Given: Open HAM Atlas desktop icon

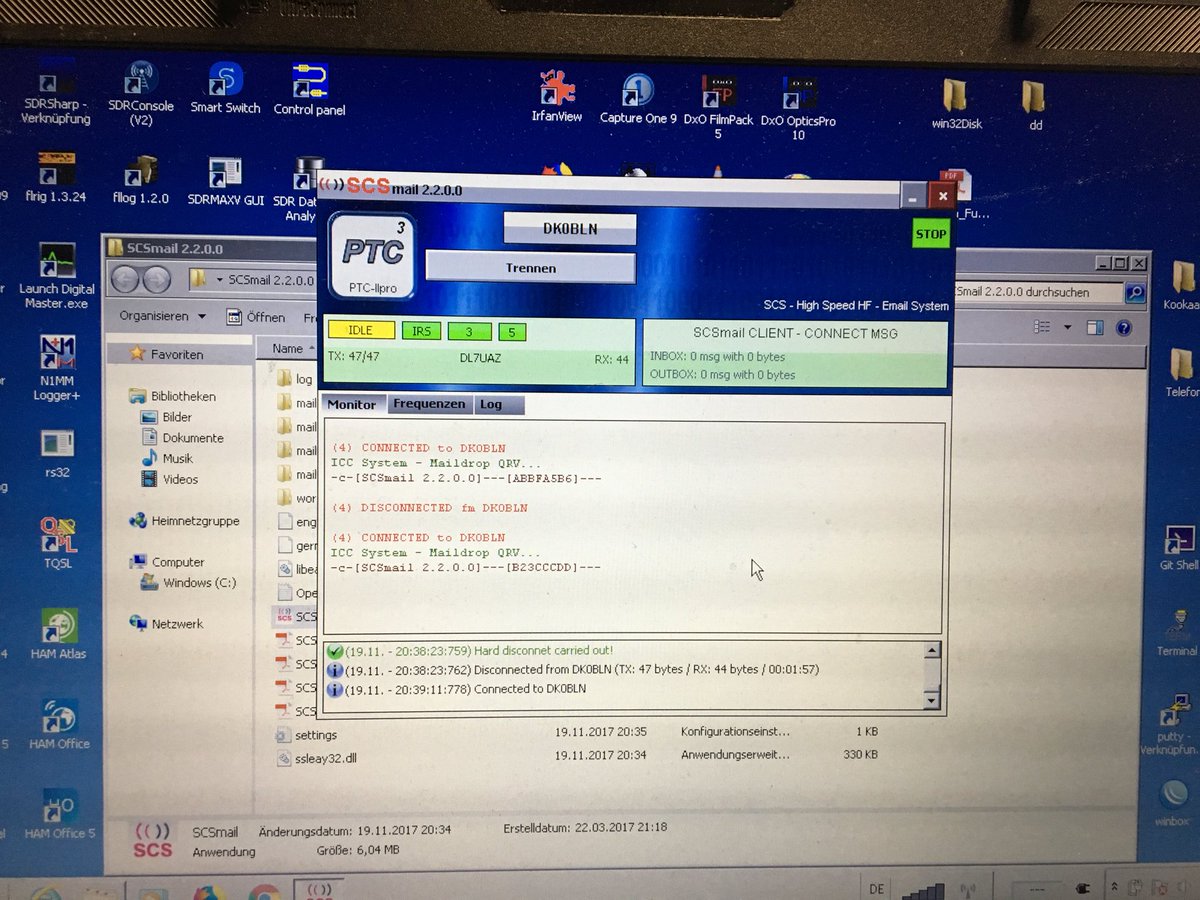Looking at the screenshot, I should tap(58, 634).
